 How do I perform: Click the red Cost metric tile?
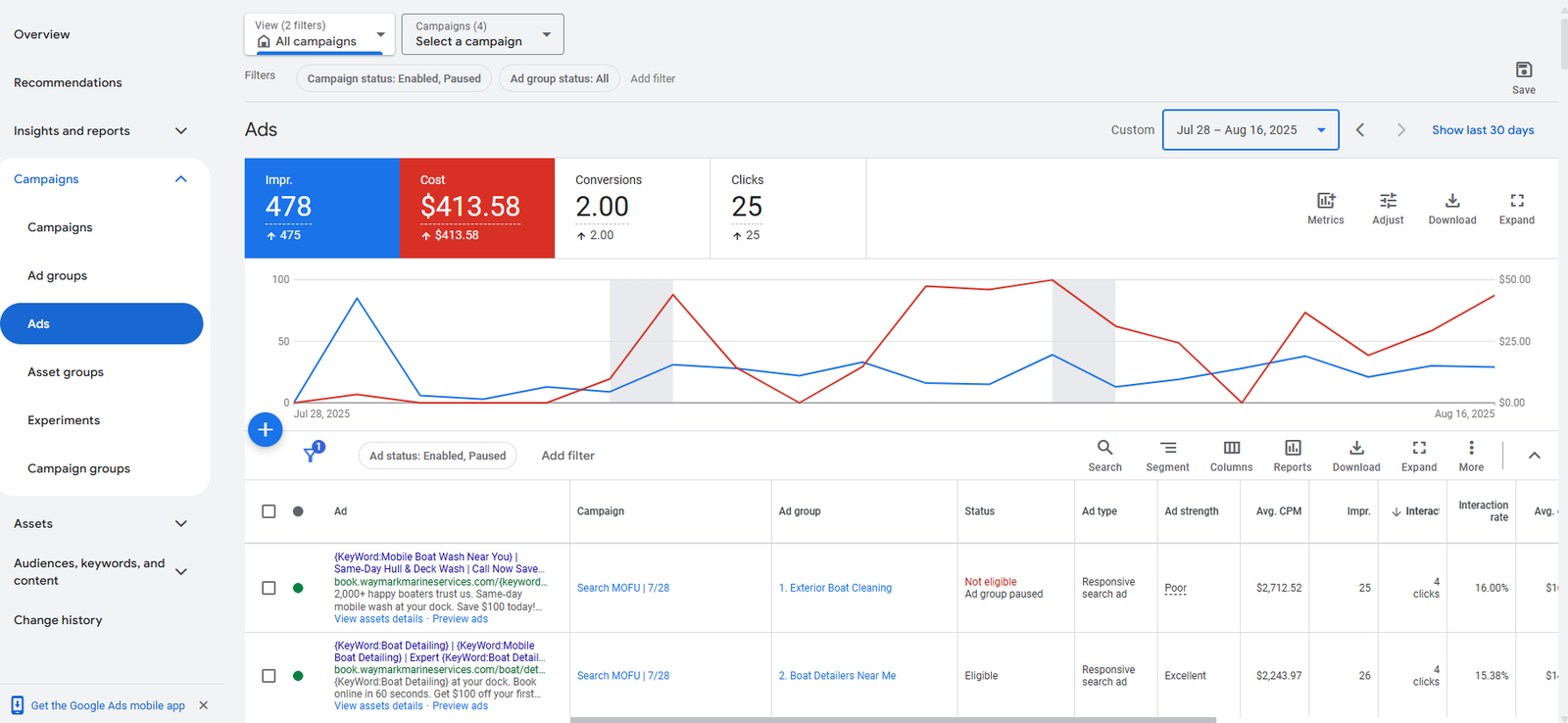click(476, 208)
